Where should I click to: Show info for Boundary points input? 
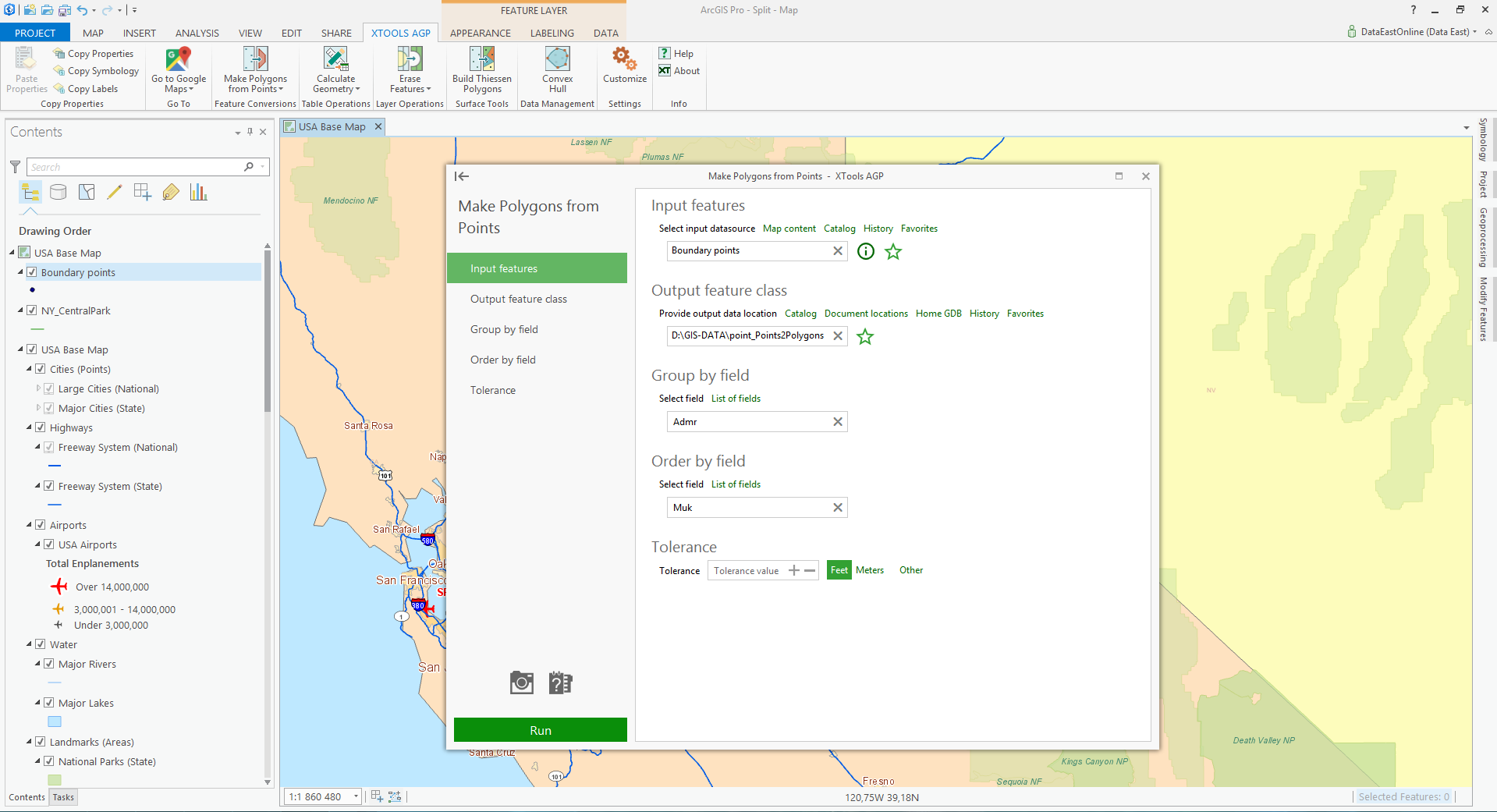[x=866, y=251]
